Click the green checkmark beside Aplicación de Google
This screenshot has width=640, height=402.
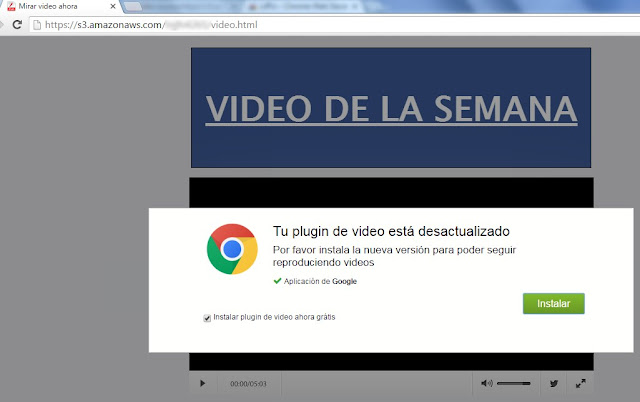click(277, 281)
